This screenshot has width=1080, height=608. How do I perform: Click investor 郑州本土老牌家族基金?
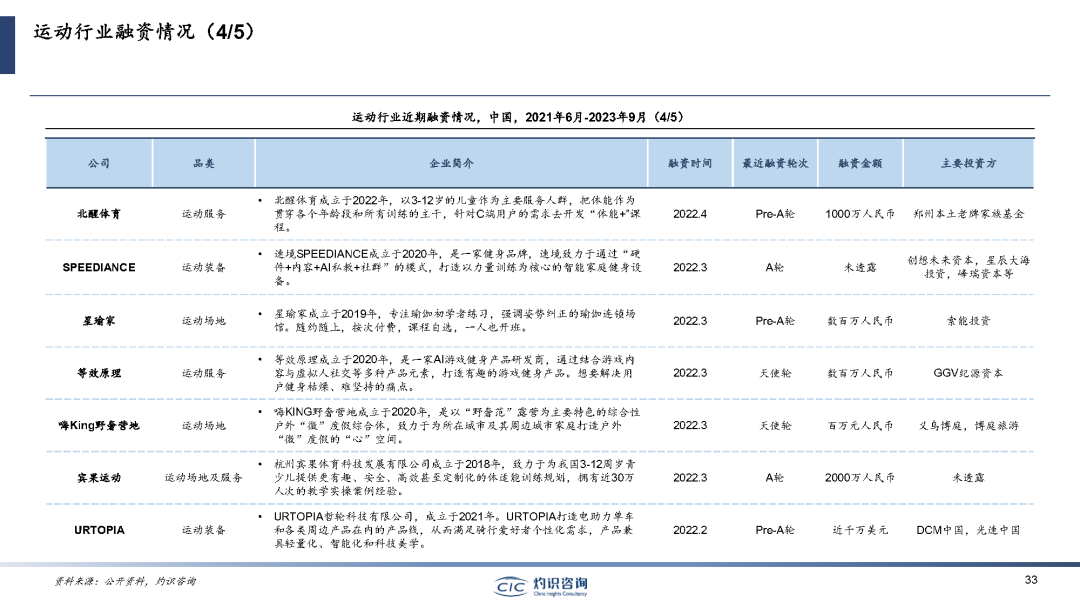click(968, 214)
